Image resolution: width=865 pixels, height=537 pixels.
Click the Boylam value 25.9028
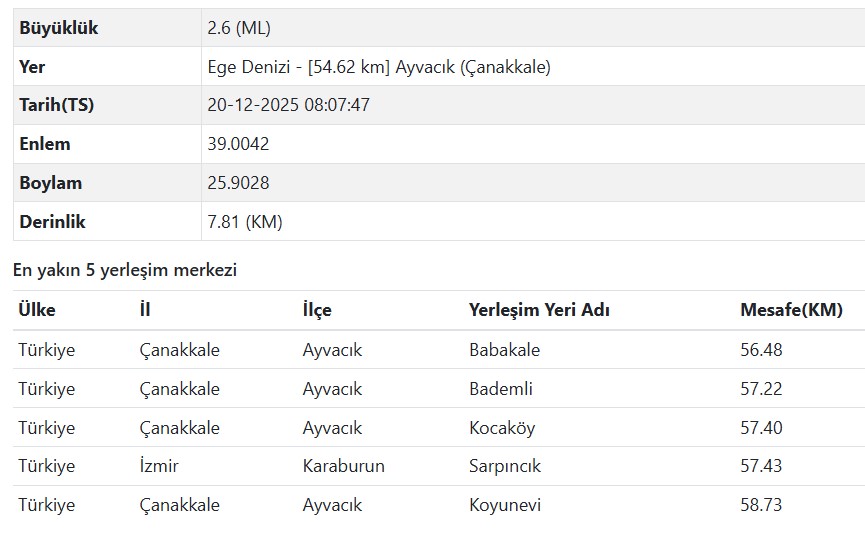[238, 183]
